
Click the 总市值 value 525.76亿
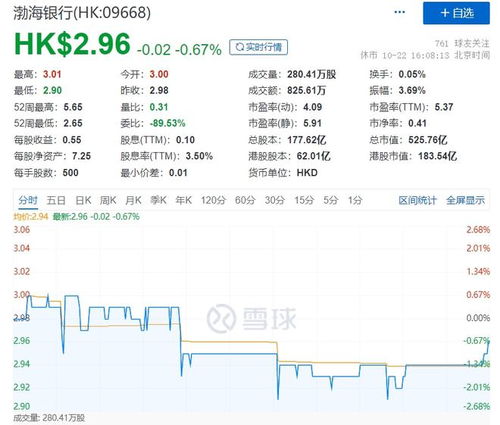[428, 140]
